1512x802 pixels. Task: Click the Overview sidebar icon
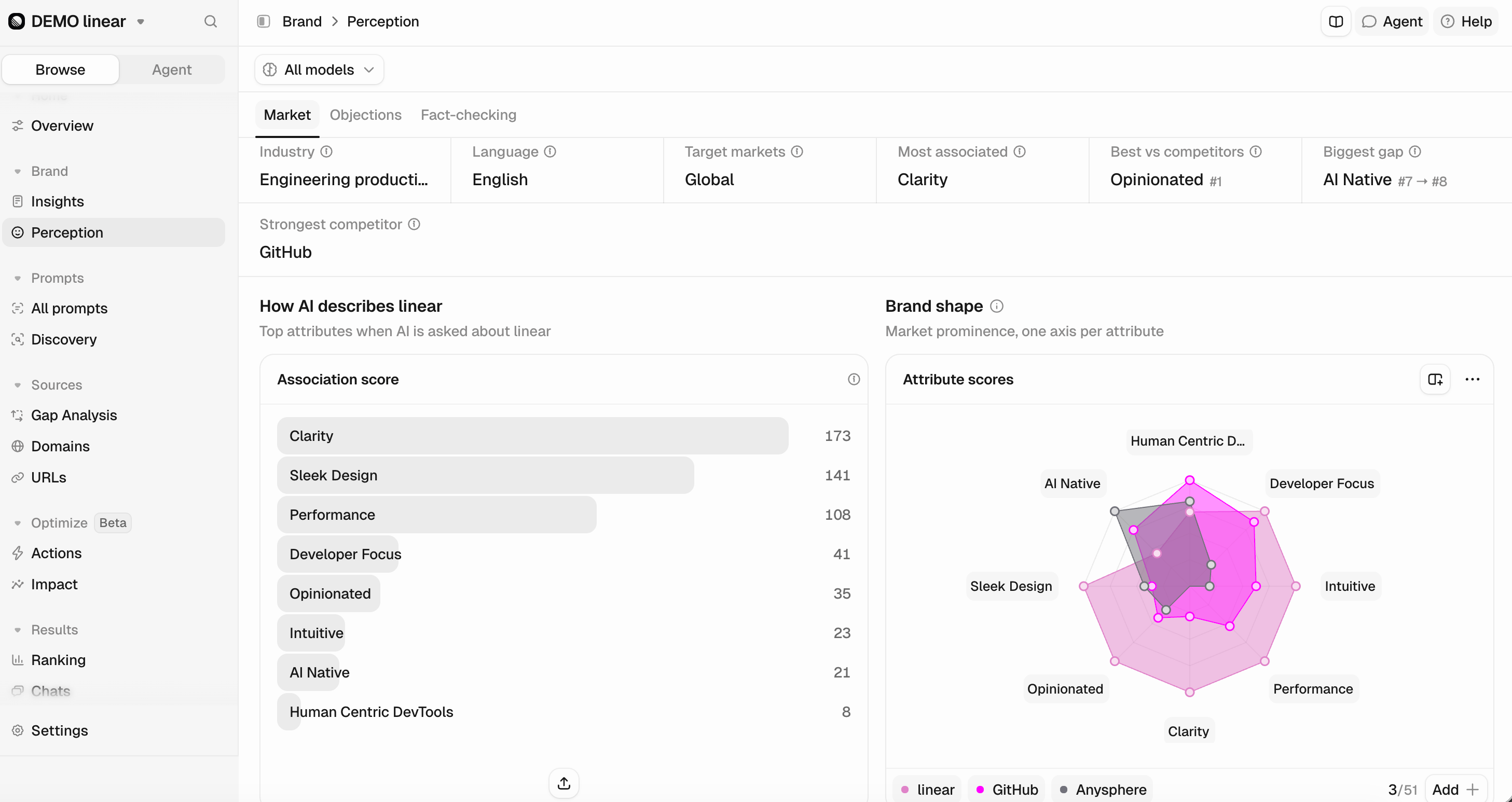pos(18,126)
